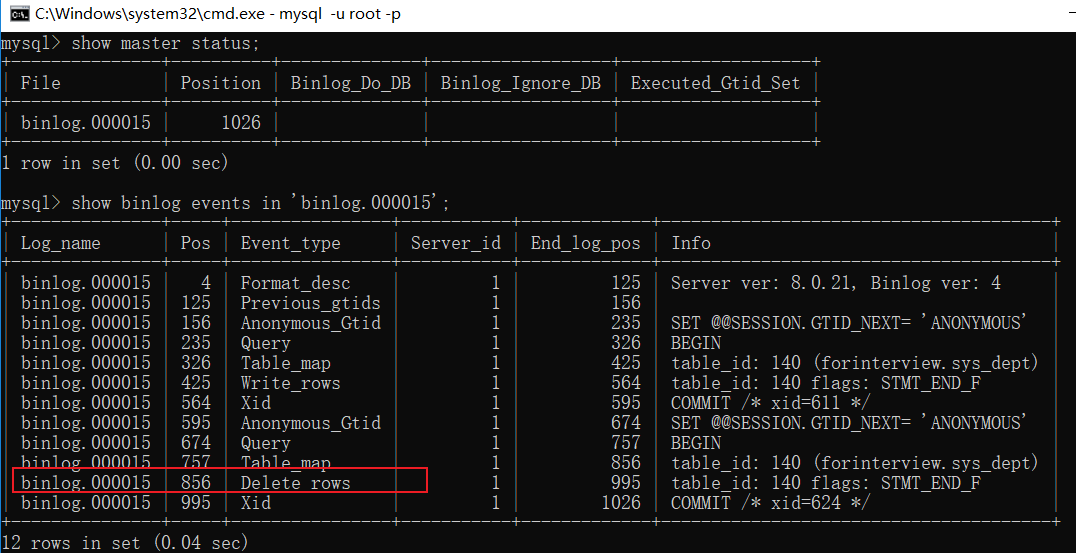The height and width of the screenshot is (553, 1076).
Task: Click the 'COMMIT /* xid=611 */' info text
Action: click(771, 403)
